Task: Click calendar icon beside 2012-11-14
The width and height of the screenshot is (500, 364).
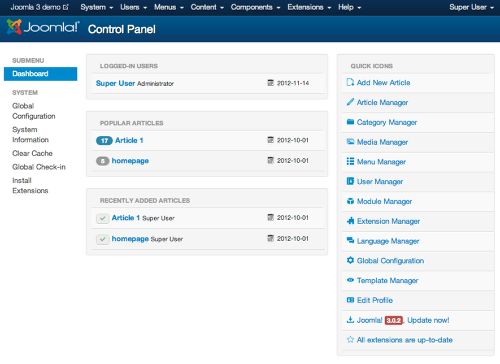Action: point(271,83)
